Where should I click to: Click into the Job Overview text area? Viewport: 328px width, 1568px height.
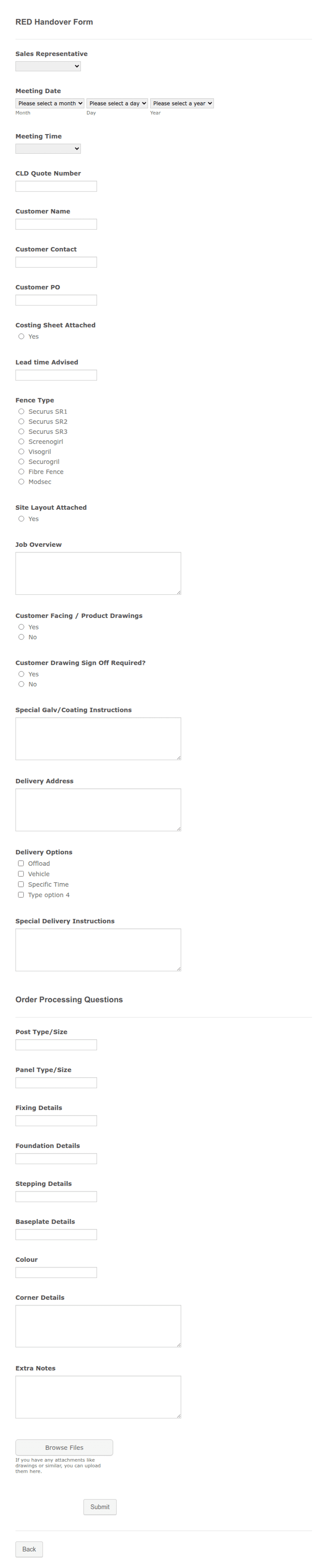point(98,573)
